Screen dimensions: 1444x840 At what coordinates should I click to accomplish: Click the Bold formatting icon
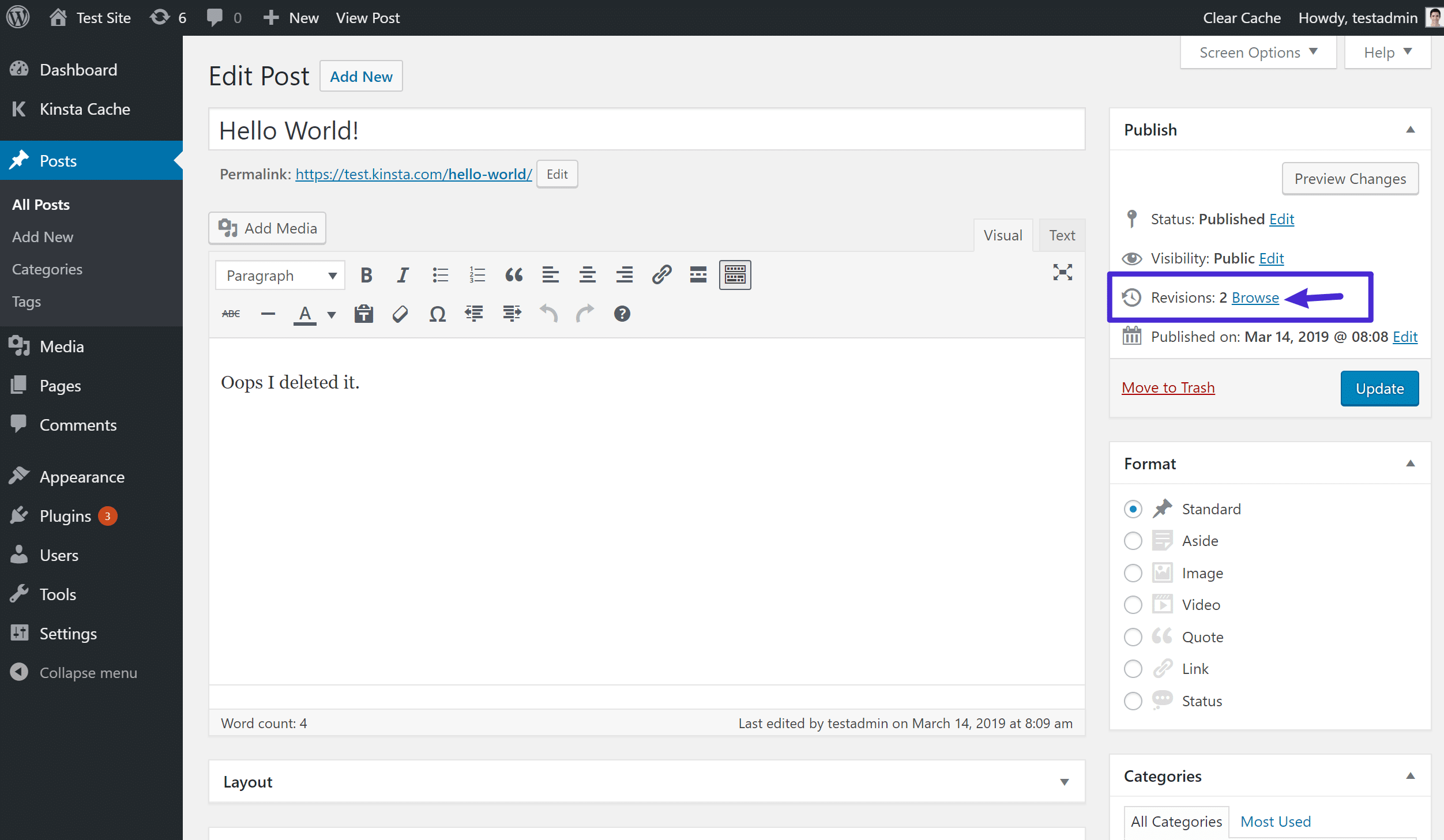[367, 275]
